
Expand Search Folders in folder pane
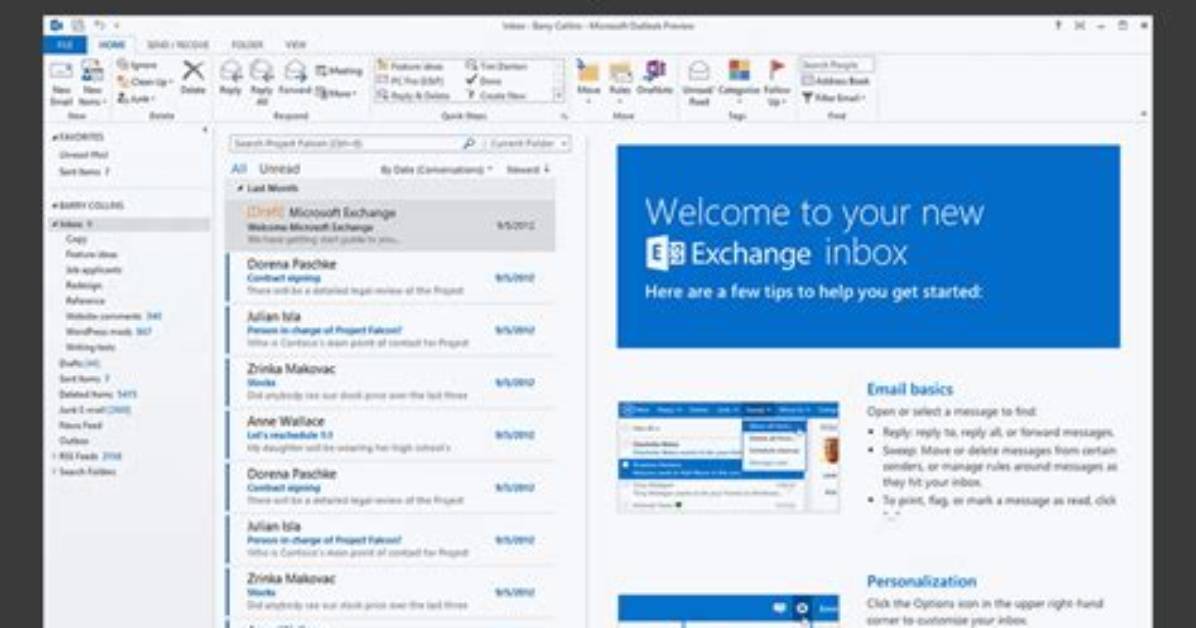click(x=55, y=472)
